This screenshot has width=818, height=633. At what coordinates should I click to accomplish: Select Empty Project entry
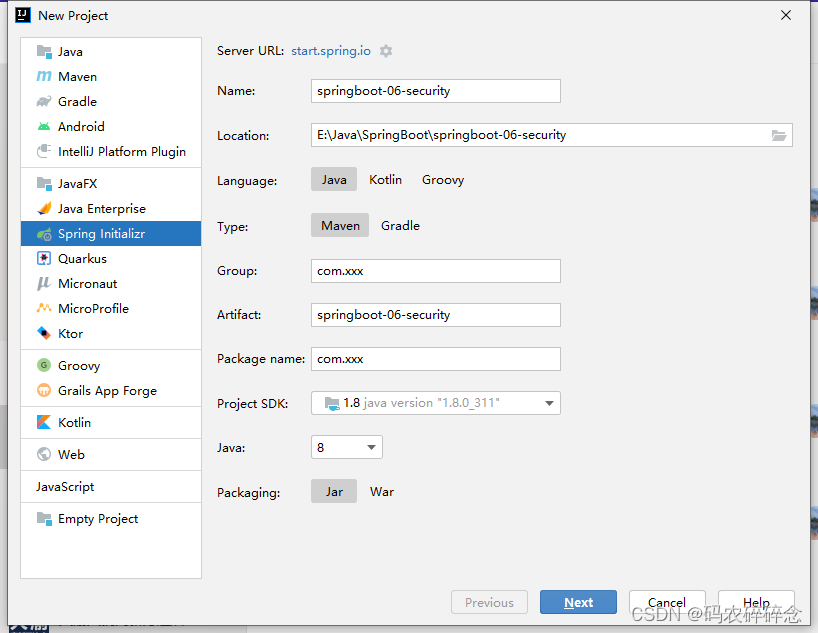(111, 518)
